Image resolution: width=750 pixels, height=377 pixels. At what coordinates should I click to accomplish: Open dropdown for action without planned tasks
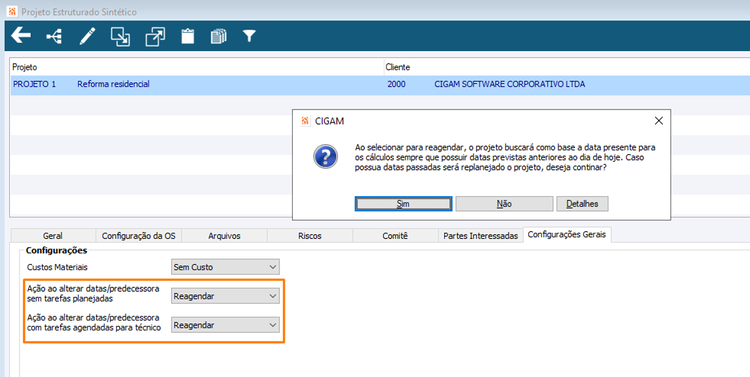(225, 296)
